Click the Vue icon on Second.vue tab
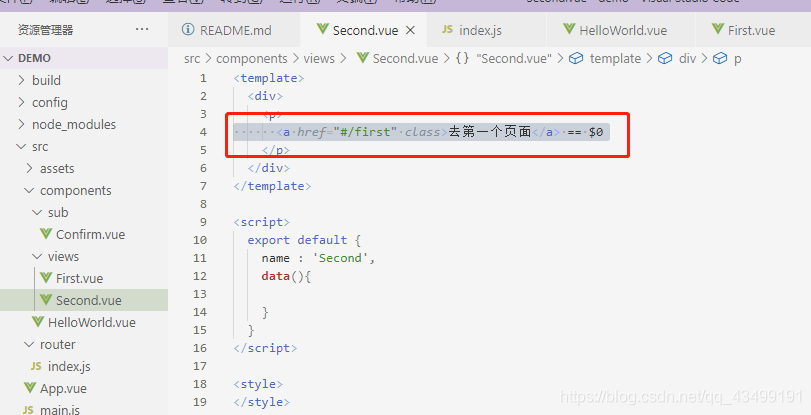The height and width of the screenshot is (415, 811). click(323, 29)
